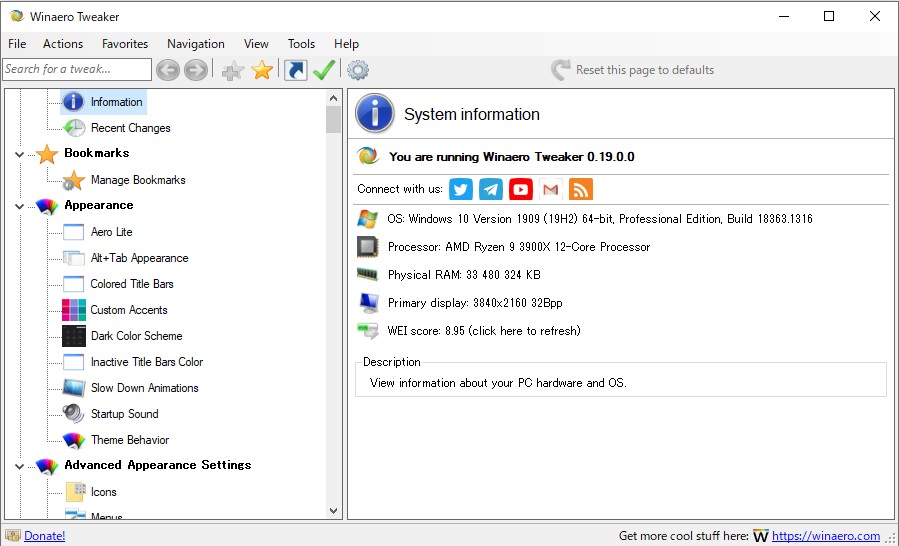Select Inactive Title Bars Color tweak
The height and width of the screenshot is (546, 899).
147,362
